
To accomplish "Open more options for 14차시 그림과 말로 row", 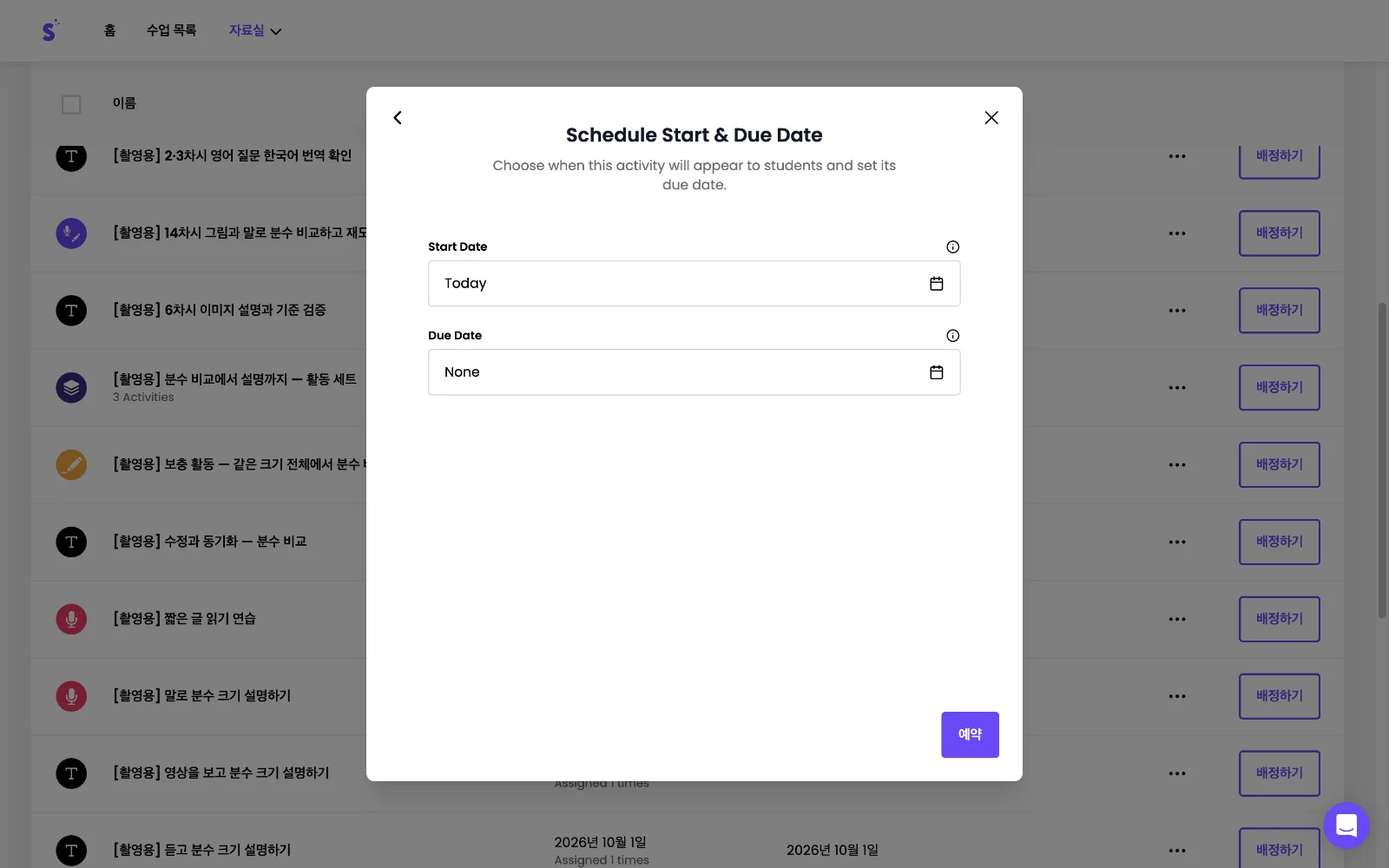I will (x=1177, y=233).
